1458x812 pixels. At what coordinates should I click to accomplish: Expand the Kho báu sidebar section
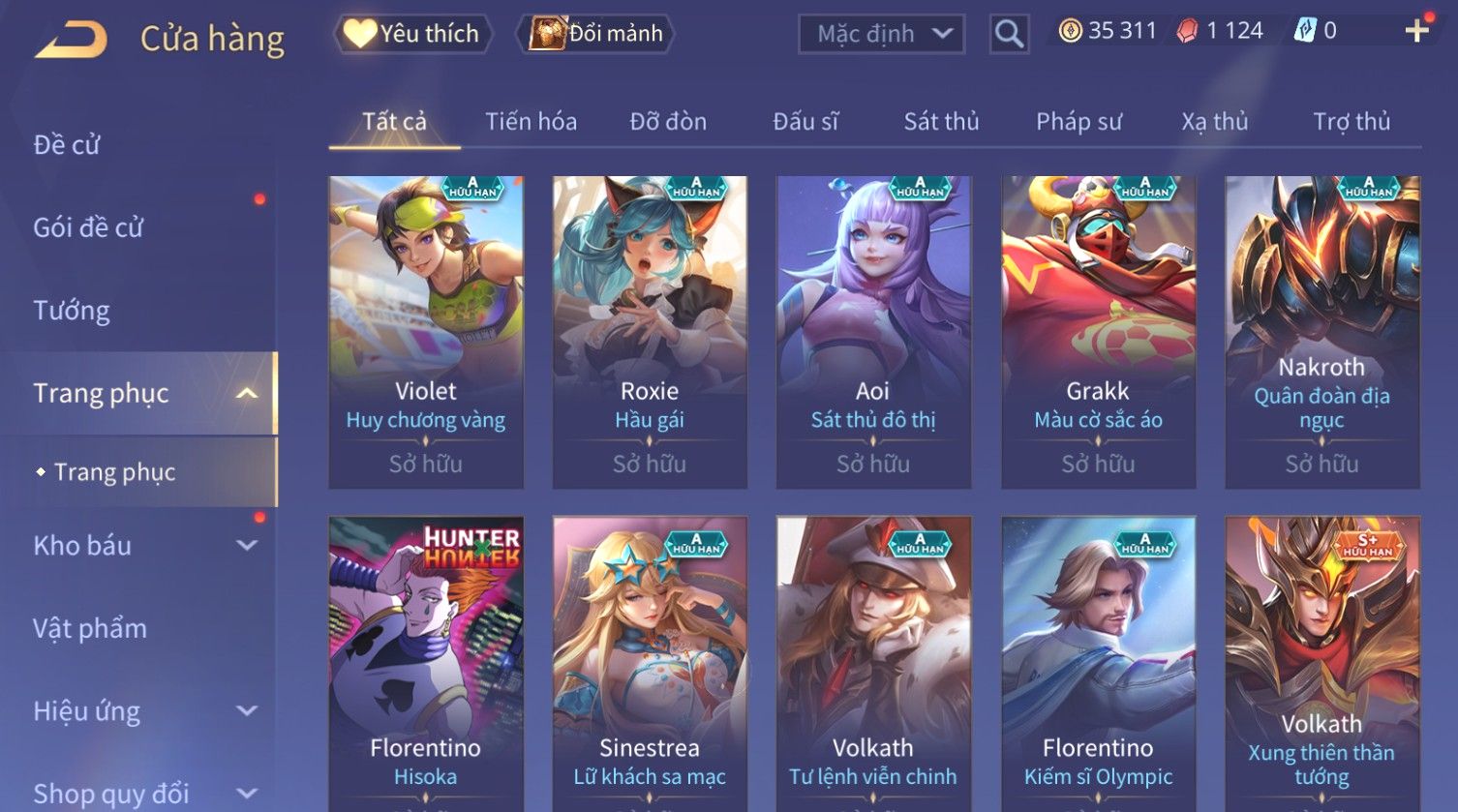[247, 546]
